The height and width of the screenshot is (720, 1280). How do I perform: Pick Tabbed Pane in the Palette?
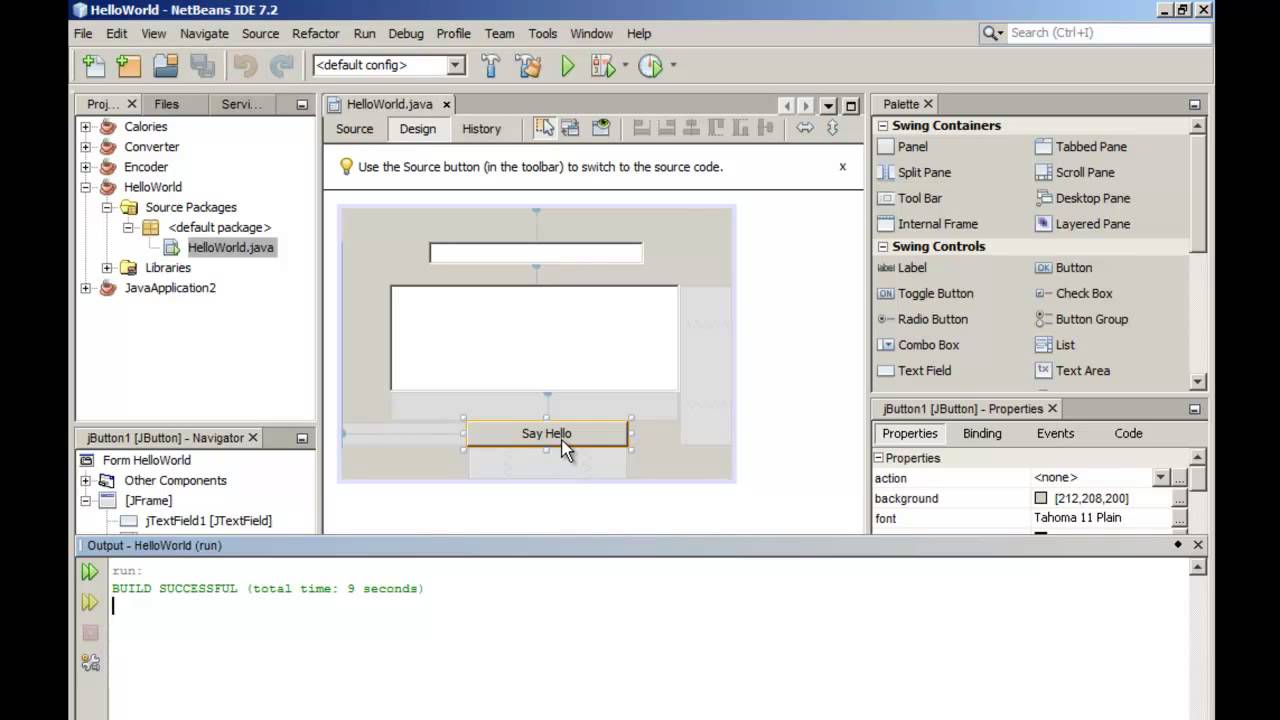pos(1081,147)
